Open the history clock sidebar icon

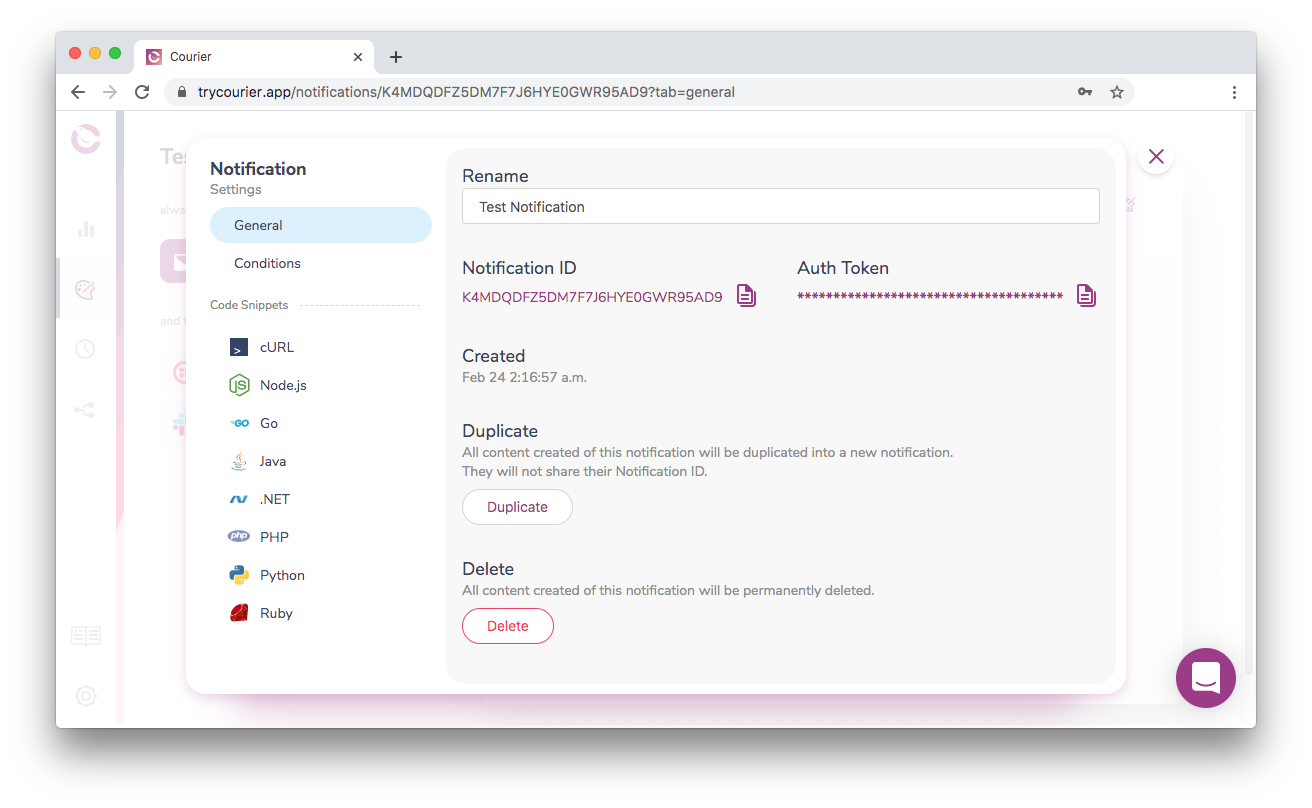point(86,349)
